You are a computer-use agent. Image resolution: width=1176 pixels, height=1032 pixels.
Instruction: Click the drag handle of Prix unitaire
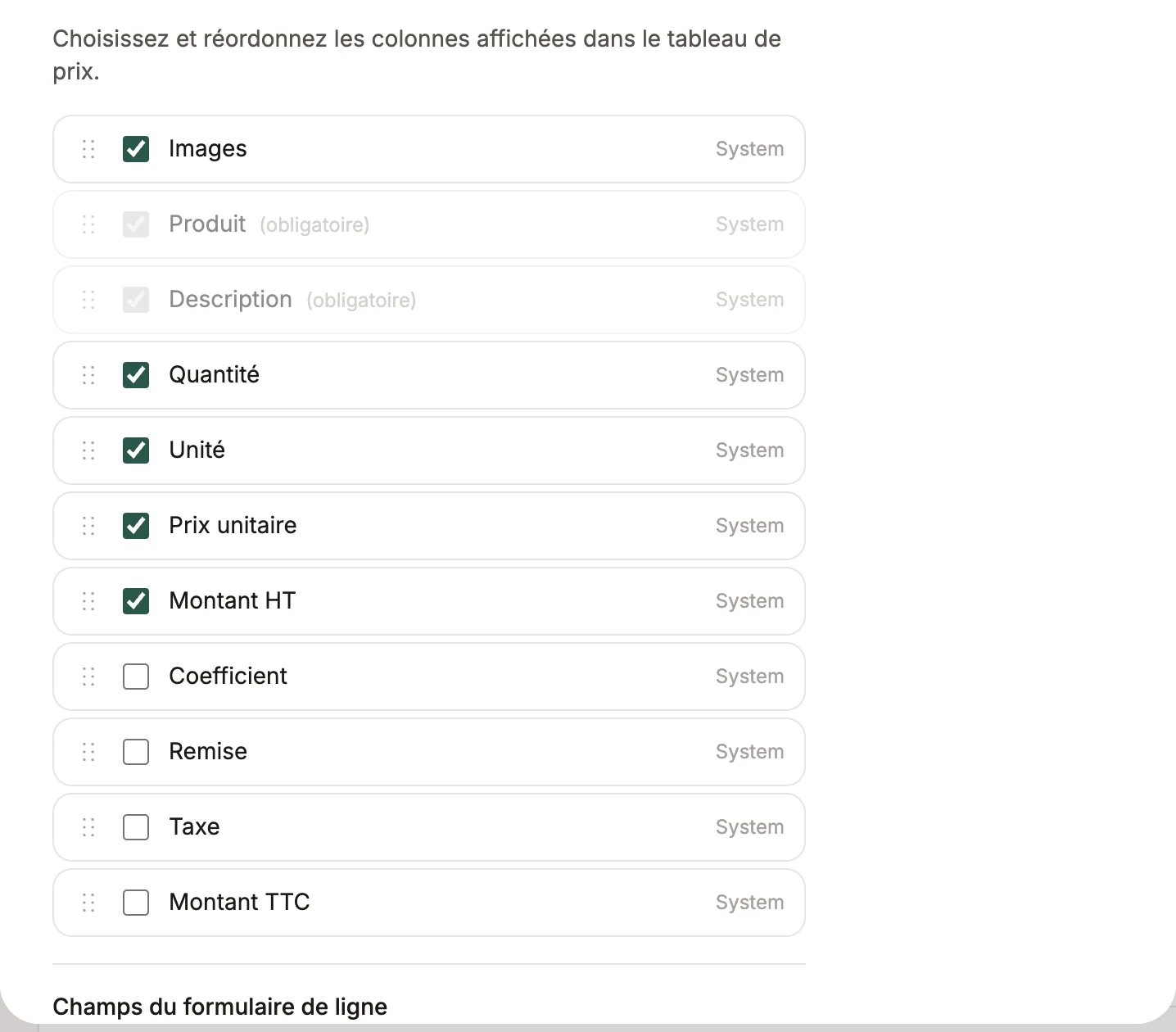(88, 526)
